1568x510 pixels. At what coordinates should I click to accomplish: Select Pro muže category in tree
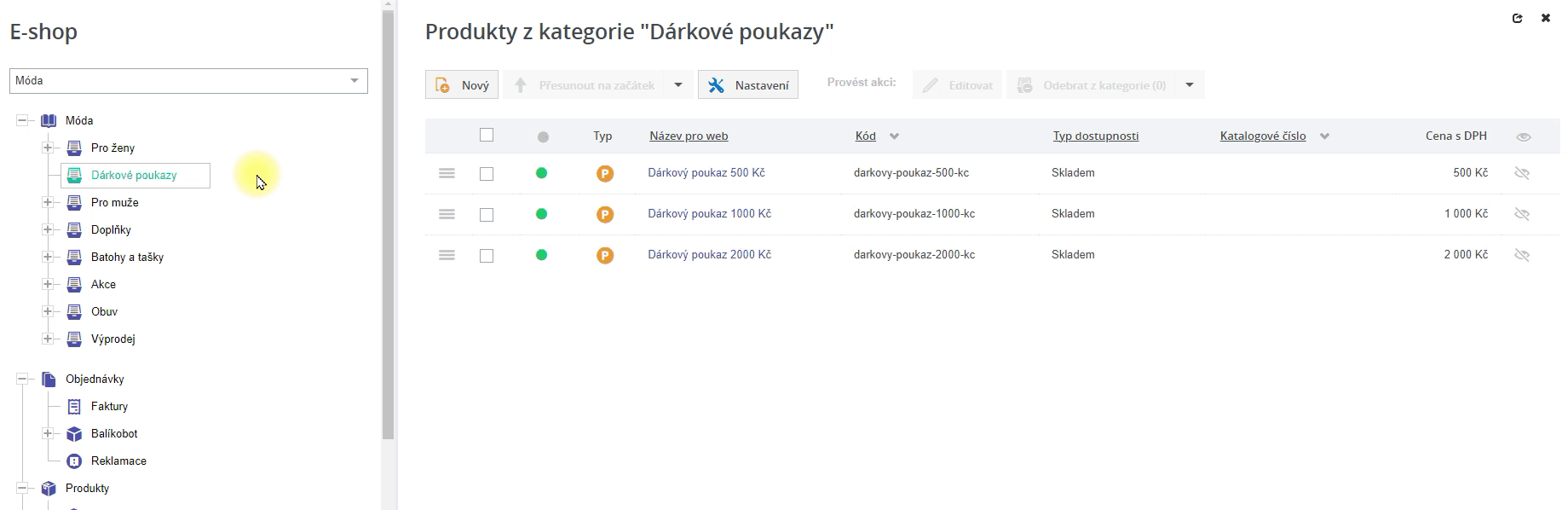(x=114, y=203)
